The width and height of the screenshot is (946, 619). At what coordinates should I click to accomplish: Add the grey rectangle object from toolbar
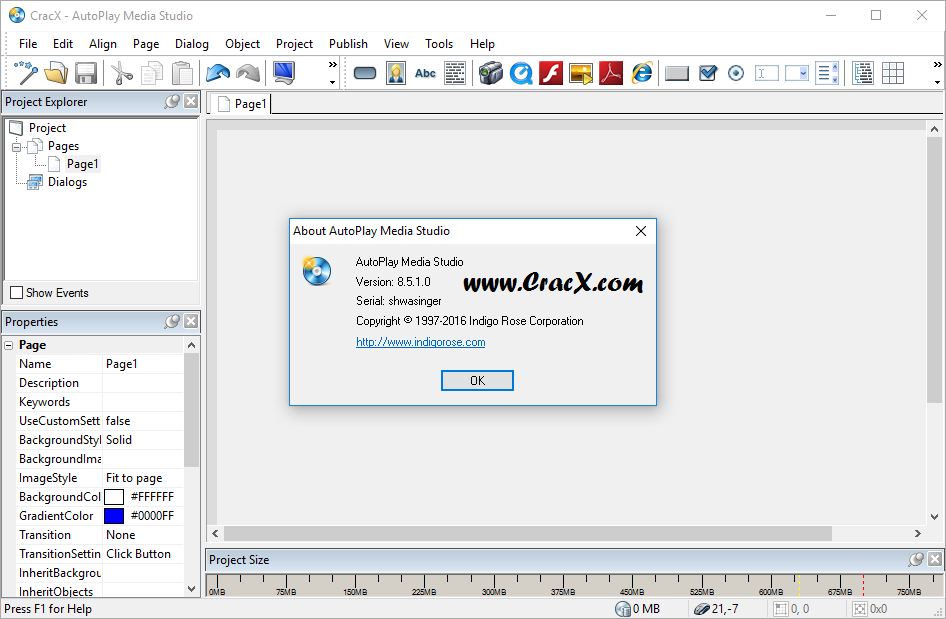tap(677, 73)
